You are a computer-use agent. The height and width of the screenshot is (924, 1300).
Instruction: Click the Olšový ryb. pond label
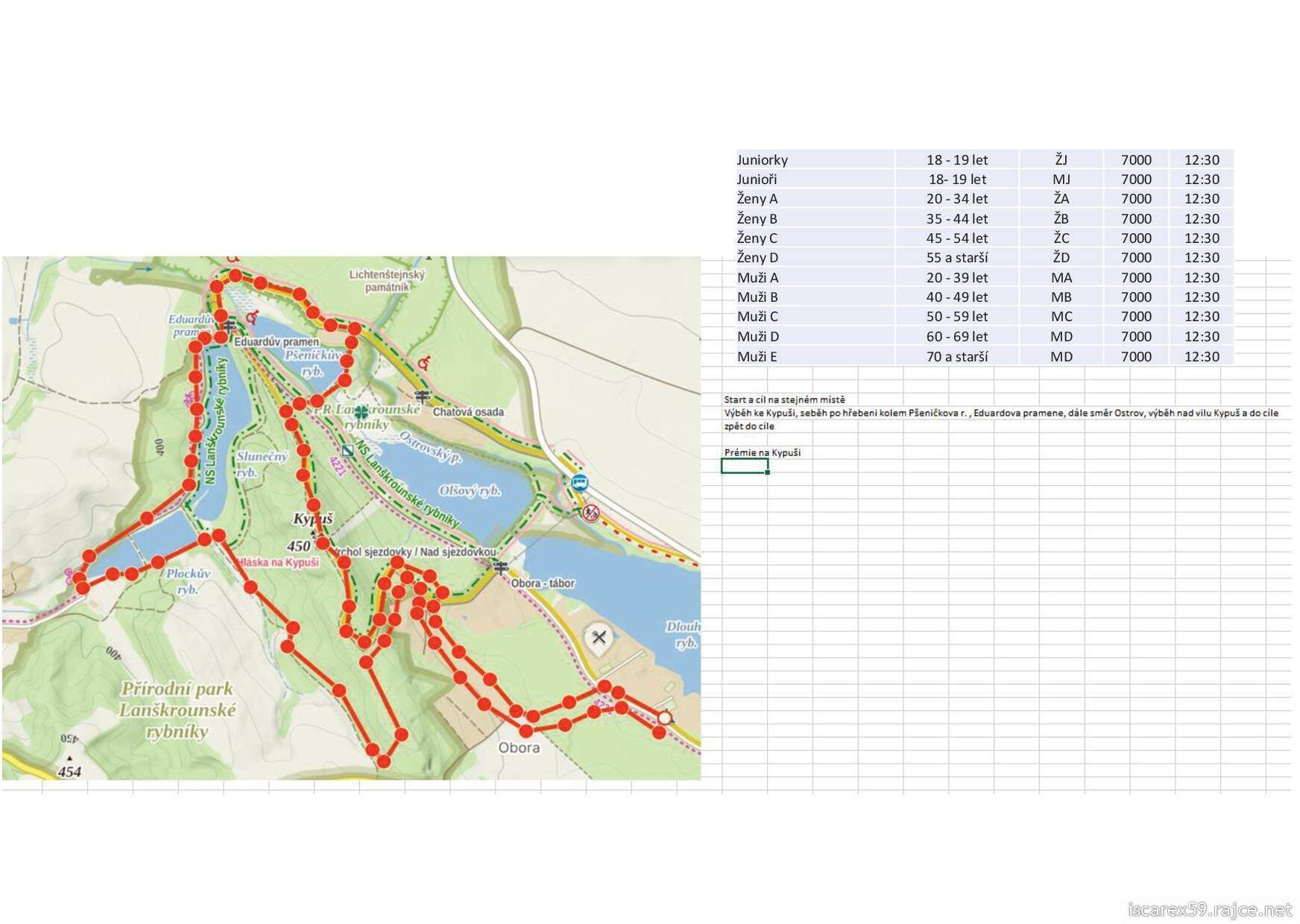(x=470, y=491)
